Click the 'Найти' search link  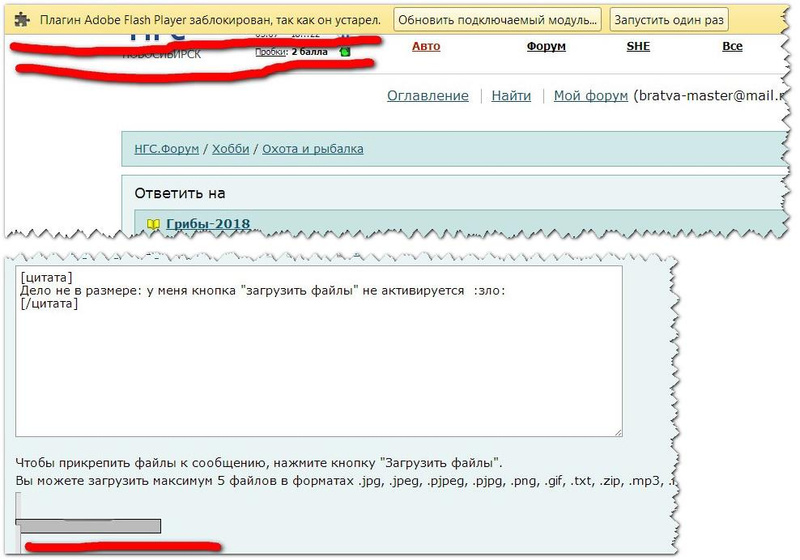(x=511, y=96)
